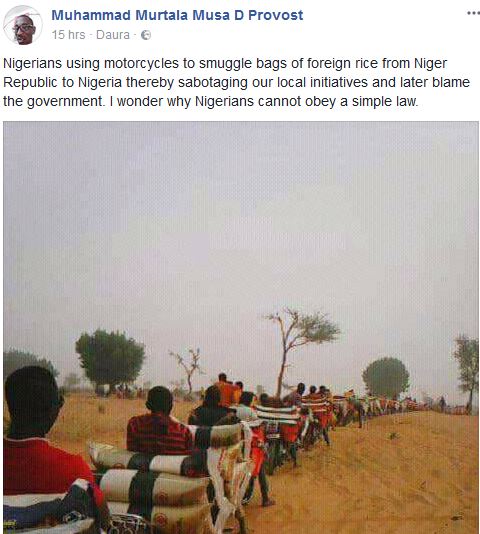
Task: Open the author's profile picture
Action: click(23, 26)
